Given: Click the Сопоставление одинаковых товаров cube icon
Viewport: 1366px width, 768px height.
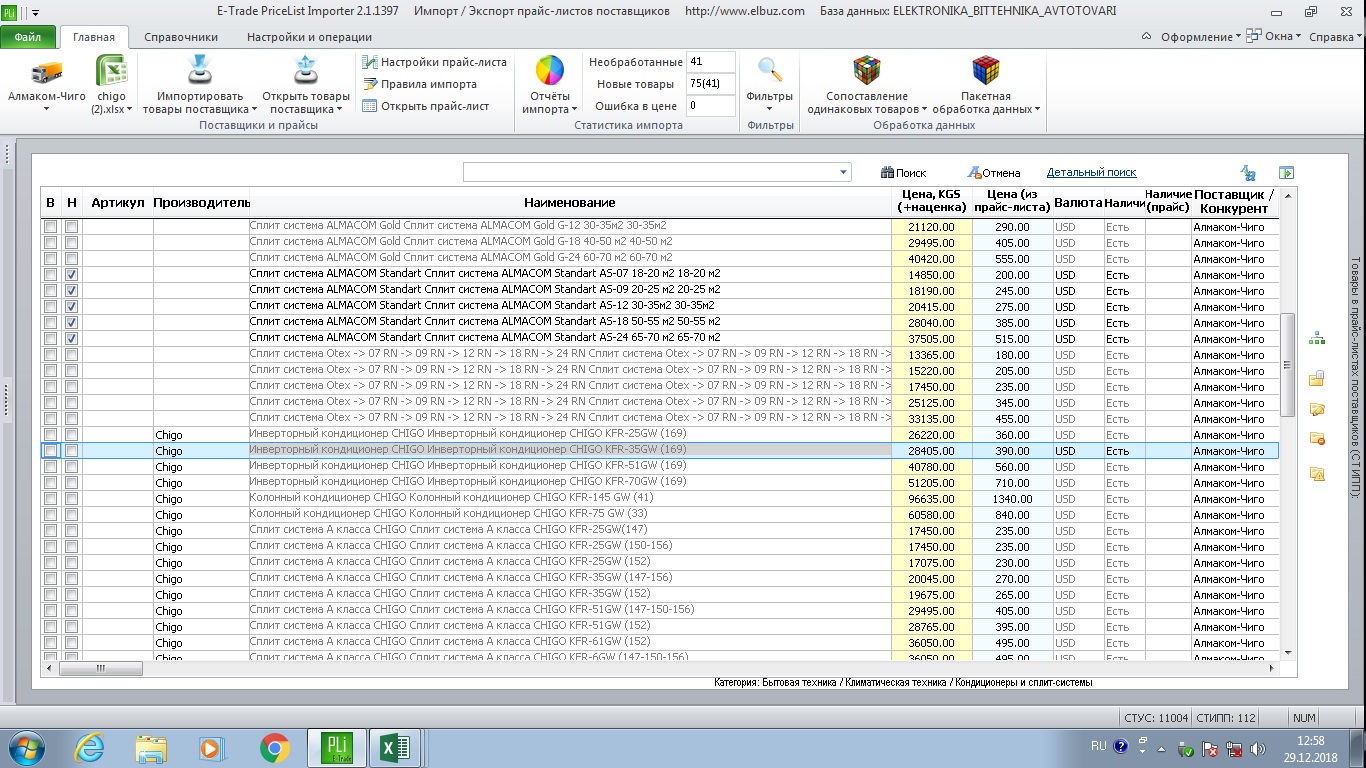Looking at the screenshot, I should pos(866,70).
